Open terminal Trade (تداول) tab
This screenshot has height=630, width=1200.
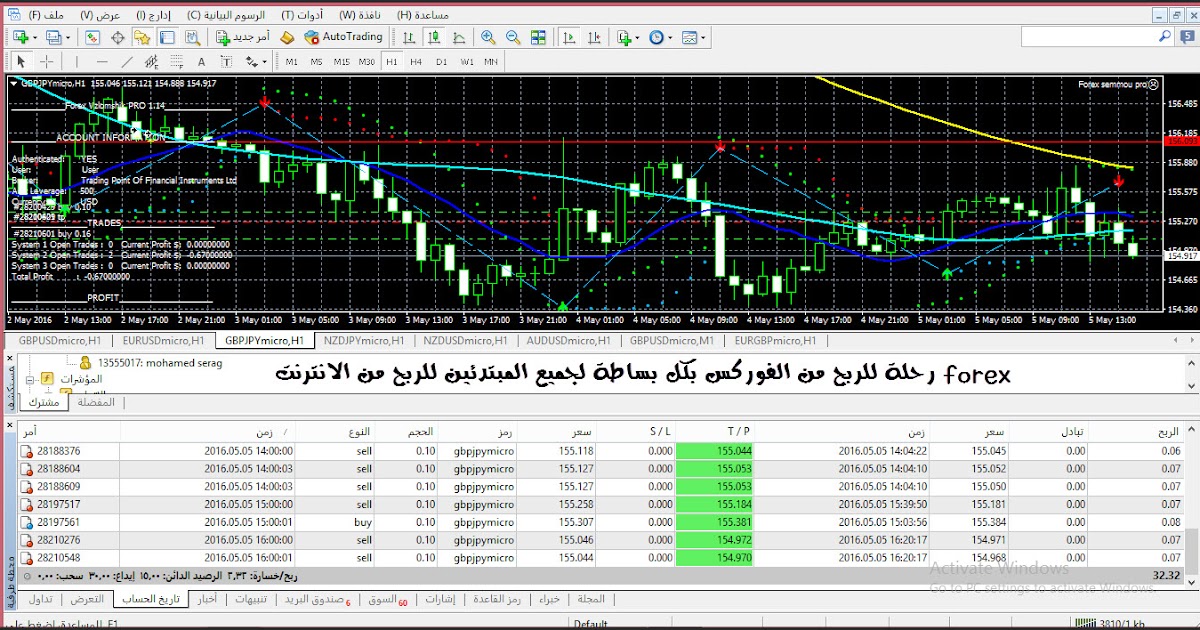tap(41, 600)
